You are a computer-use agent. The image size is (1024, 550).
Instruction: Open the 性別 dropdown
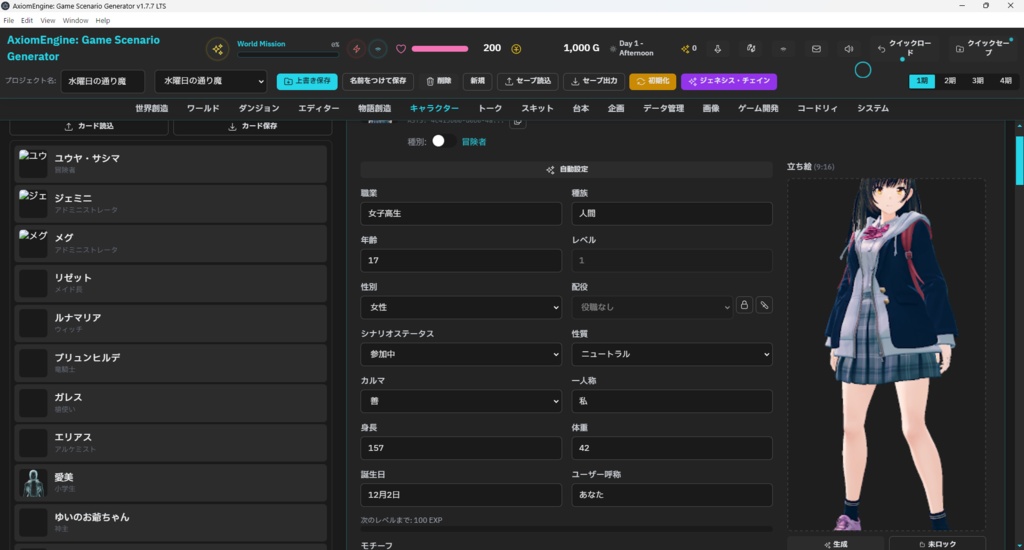point(461,307)
